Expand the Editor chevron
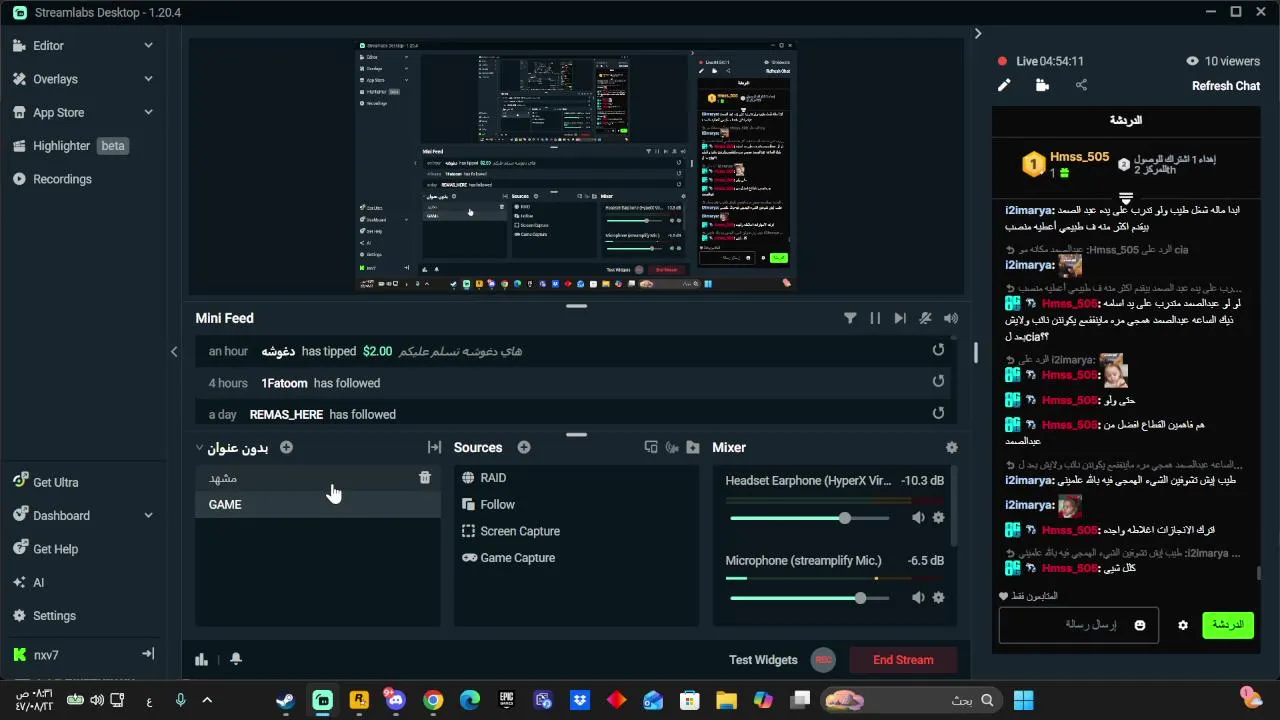 coord(148,45)
